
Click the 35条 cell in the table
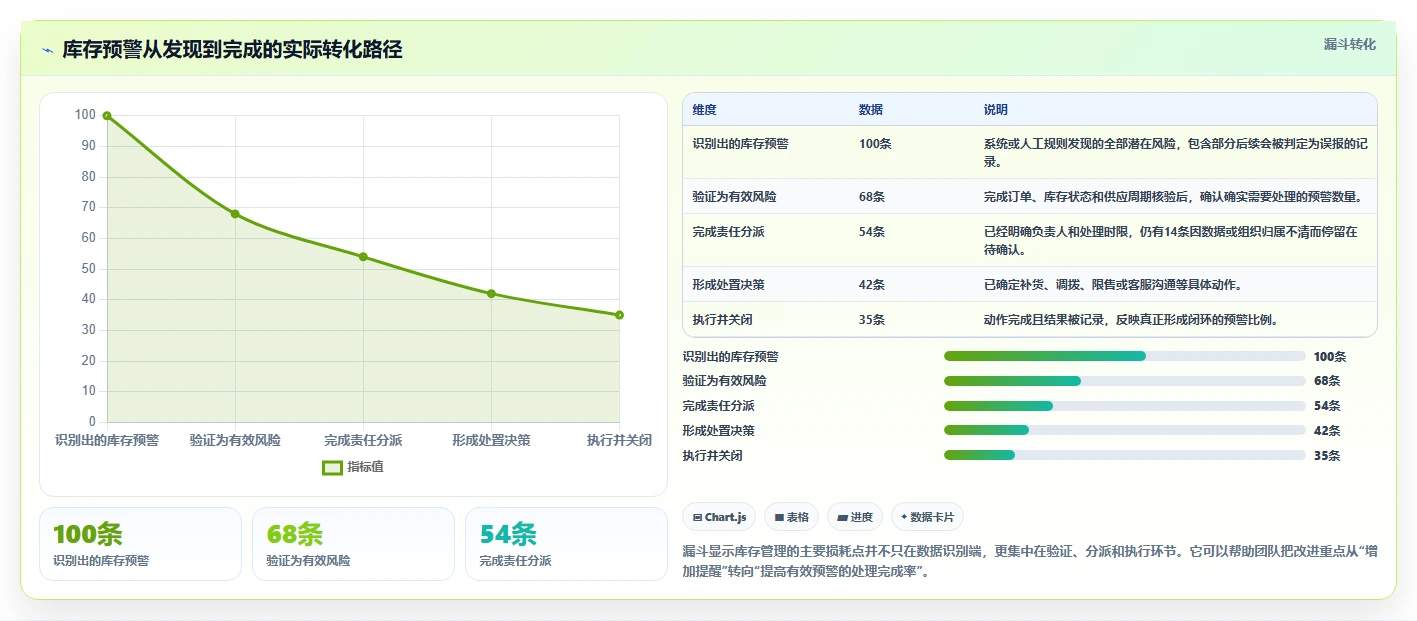click(872, 320)
